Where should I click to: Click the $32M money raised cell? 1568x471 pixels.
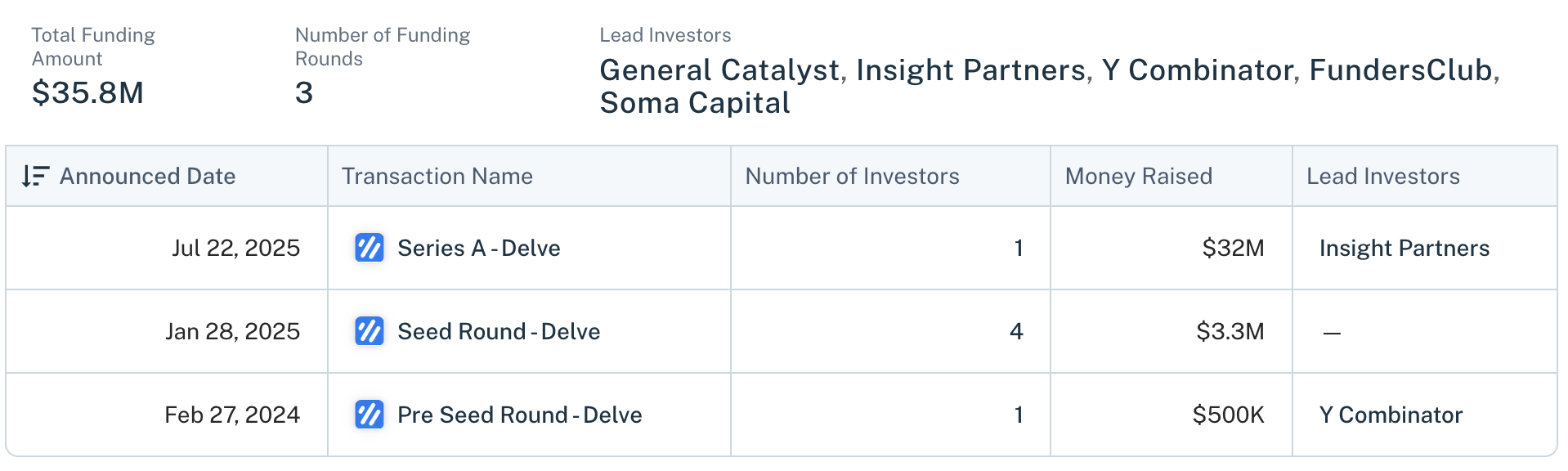[1233, 248]
